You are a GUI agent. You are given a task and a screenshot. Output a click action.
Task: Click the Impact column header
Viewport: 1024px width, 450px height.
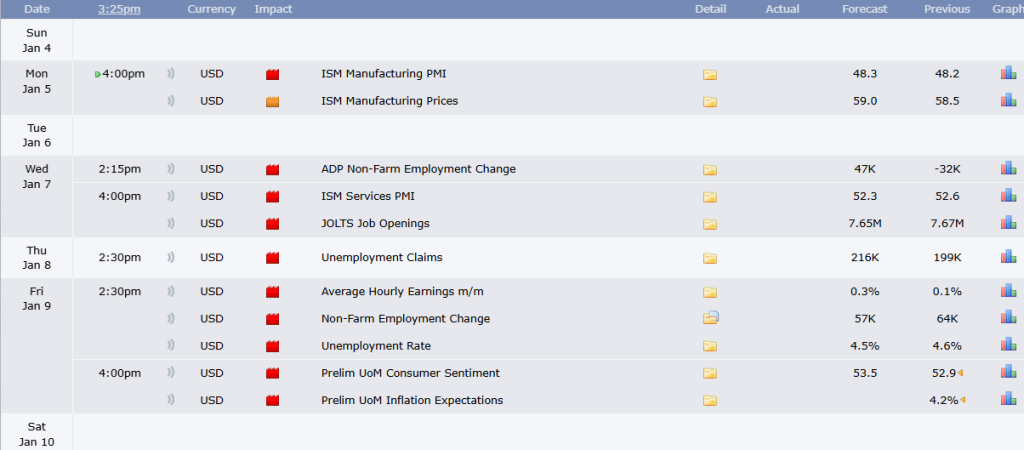pyautogui.click(x=274, y=9)
